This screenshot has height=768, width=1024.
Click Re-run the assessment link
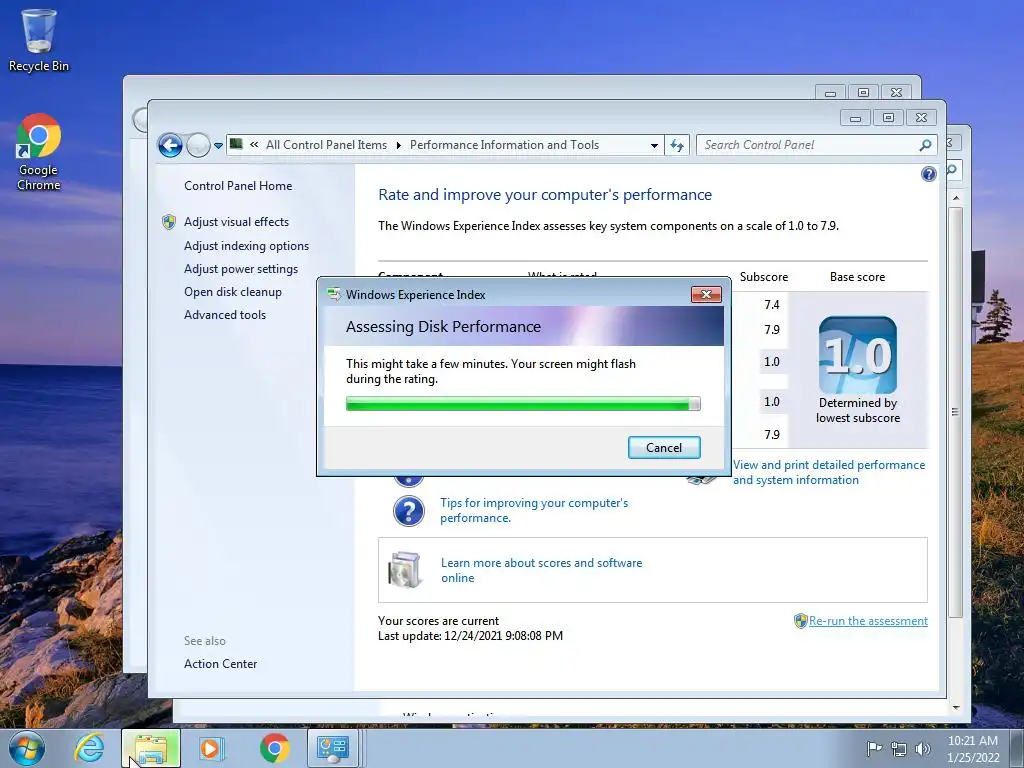click(868, 621)
